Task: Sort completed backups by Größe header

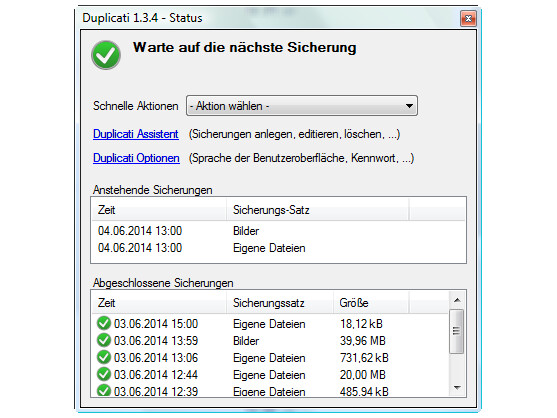Action: click(371, 303)
